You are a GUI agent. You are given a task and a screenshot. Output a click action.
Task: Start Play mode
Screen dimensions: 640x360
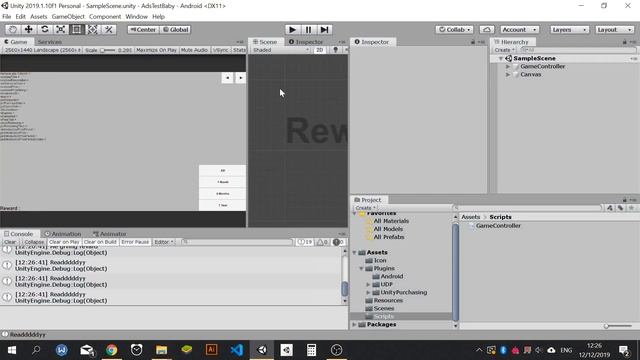pos(292,29)
